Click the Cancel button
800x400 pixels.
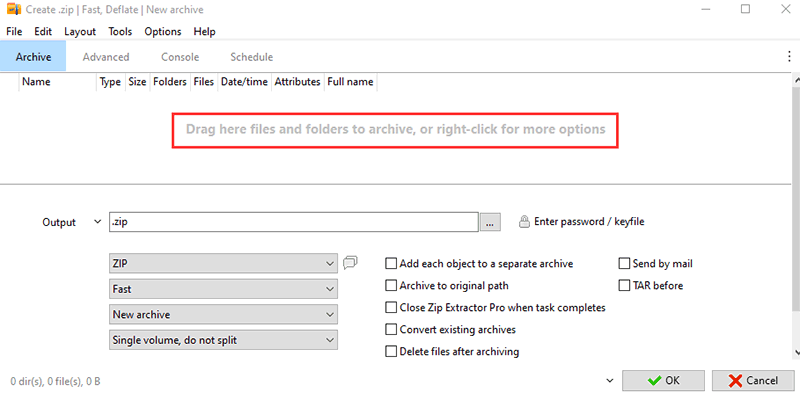(x=753, y=380)
